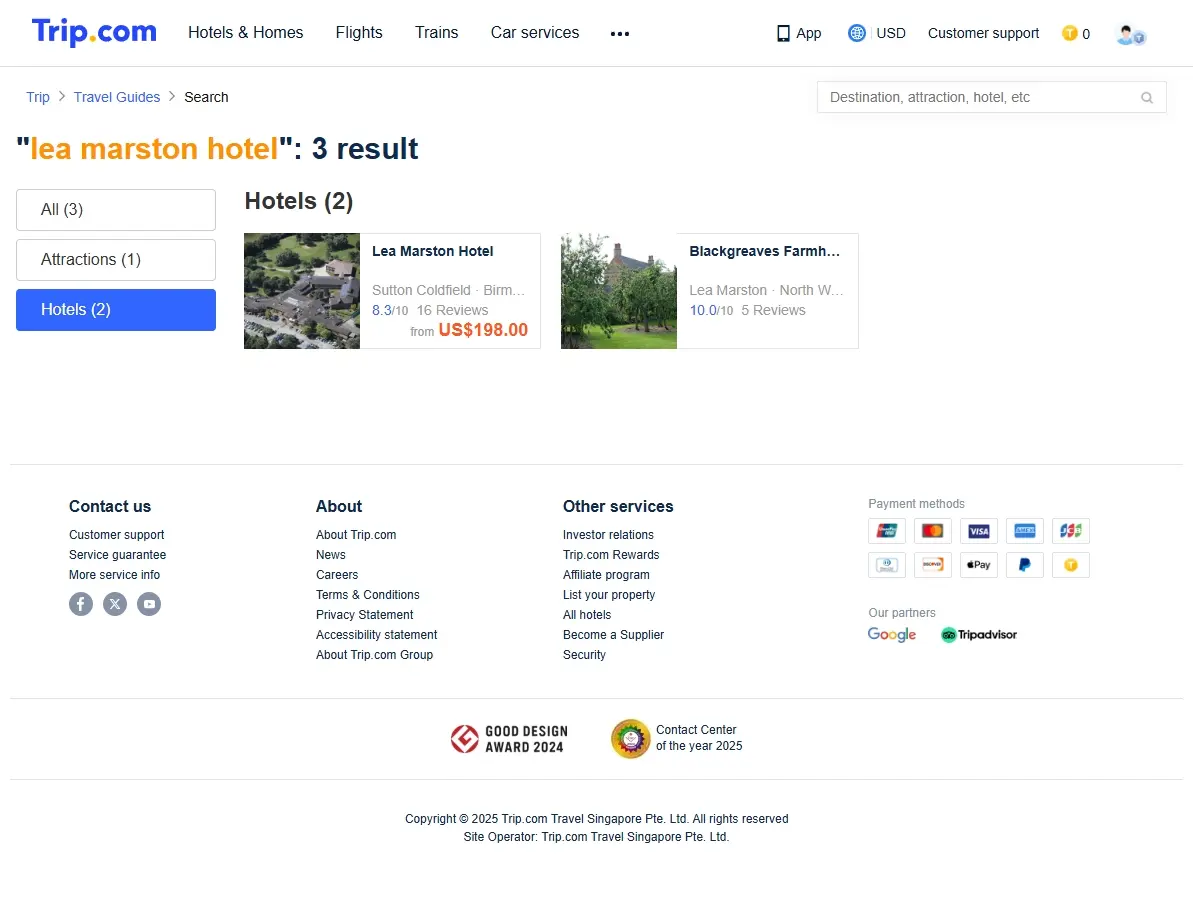This screenshot has height=921, width=1193.
Task: Open the List your property link
Action: (609, 595)
